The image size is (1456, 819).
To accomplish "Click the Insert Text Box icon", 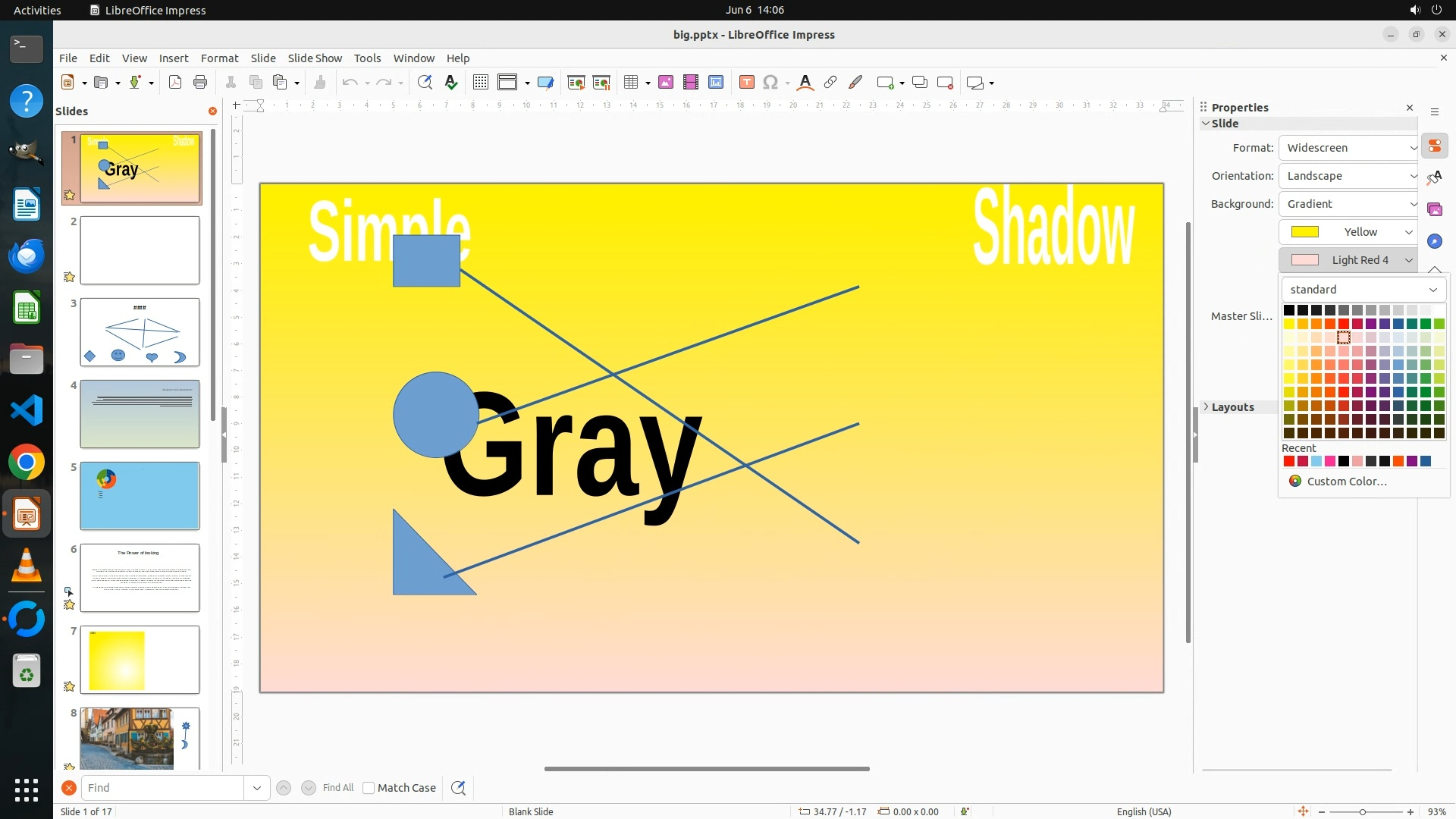I will (746, 83).
